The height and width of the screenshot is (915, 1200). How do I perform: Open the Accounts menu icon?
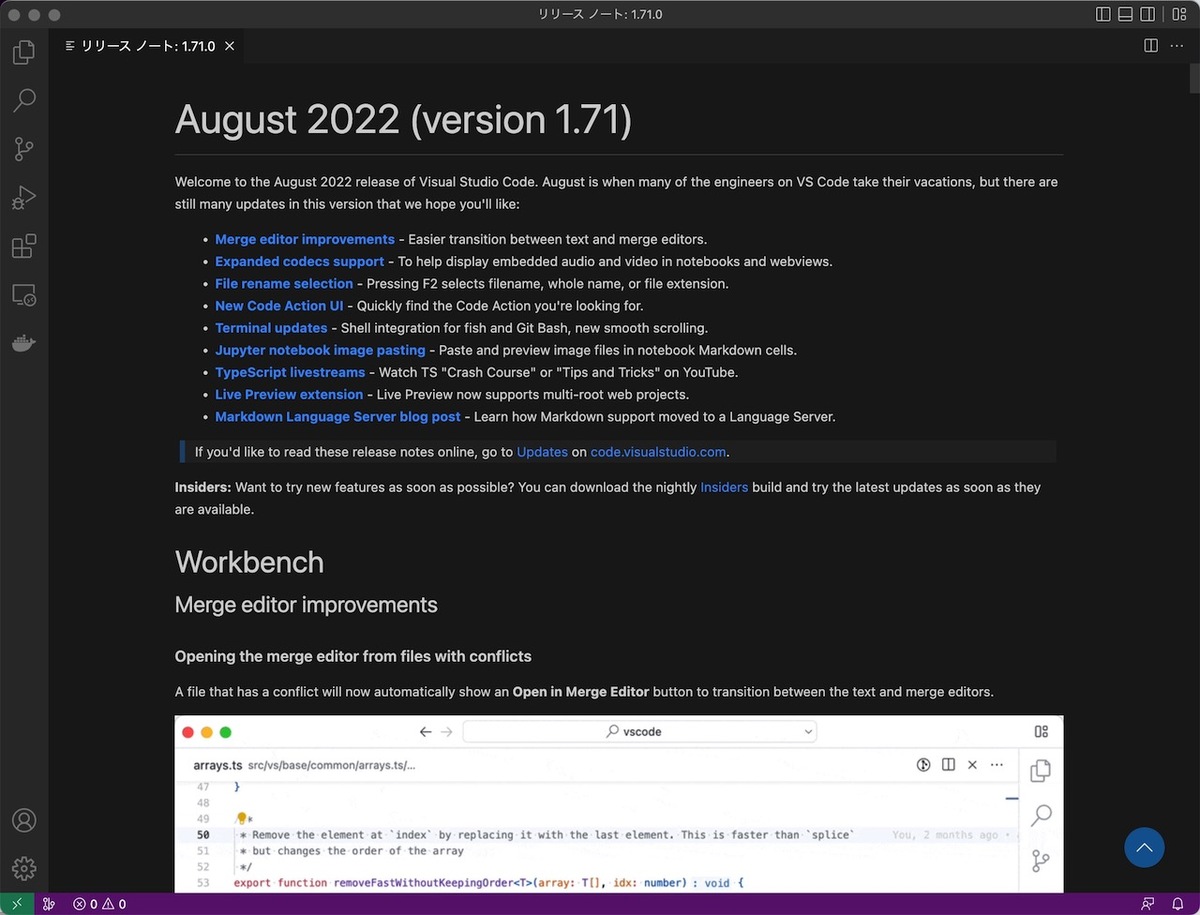(24, 820)
